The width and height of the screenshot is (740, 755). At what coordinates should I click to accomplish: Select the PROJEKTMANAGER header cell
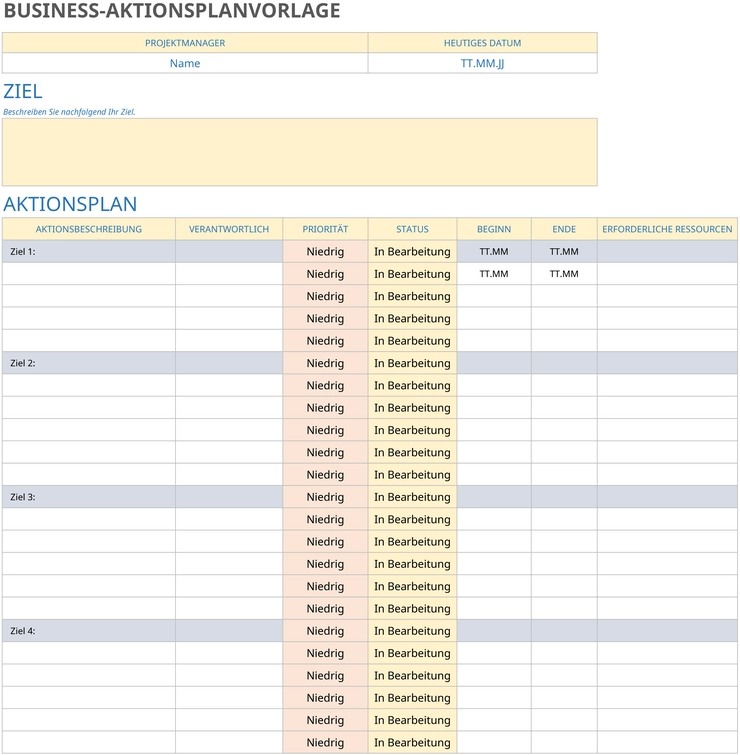185,43
